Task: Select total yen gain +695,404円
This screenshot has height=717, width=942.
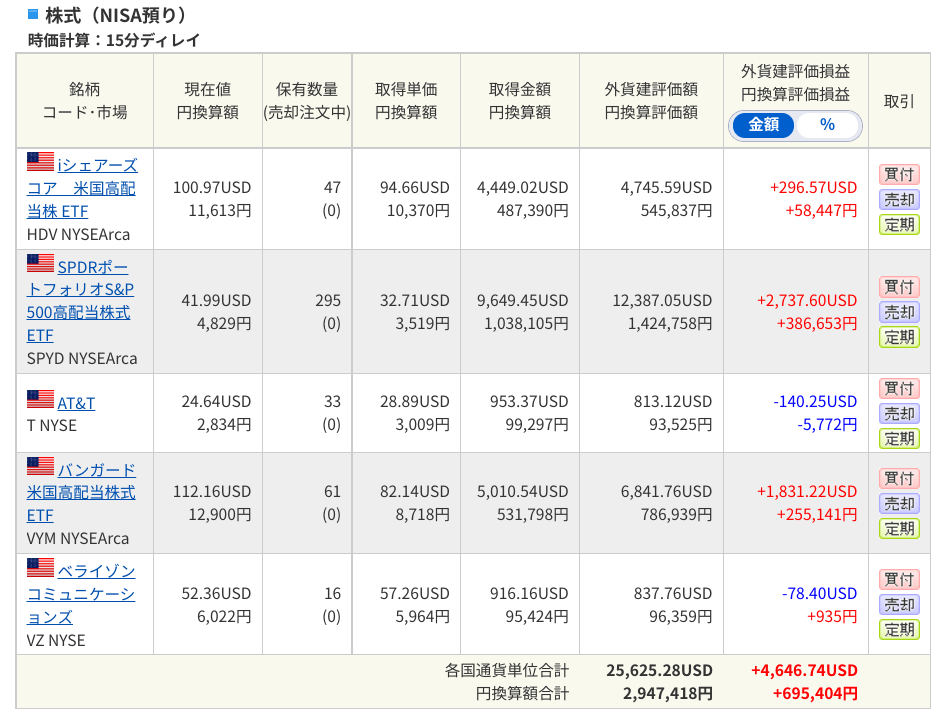Action: click(815, 694)
